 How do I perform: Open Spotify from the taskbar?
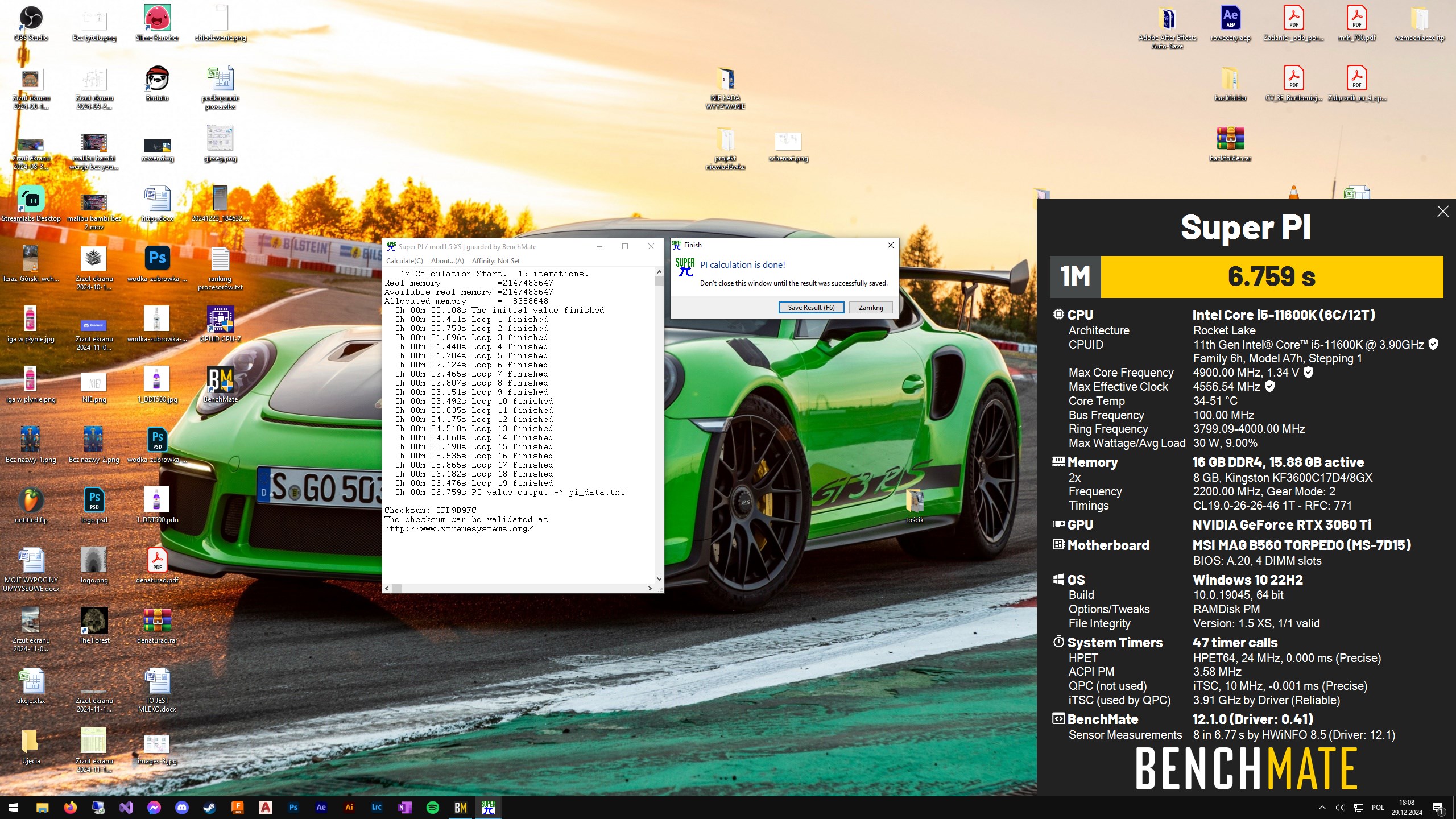point(432,807)
